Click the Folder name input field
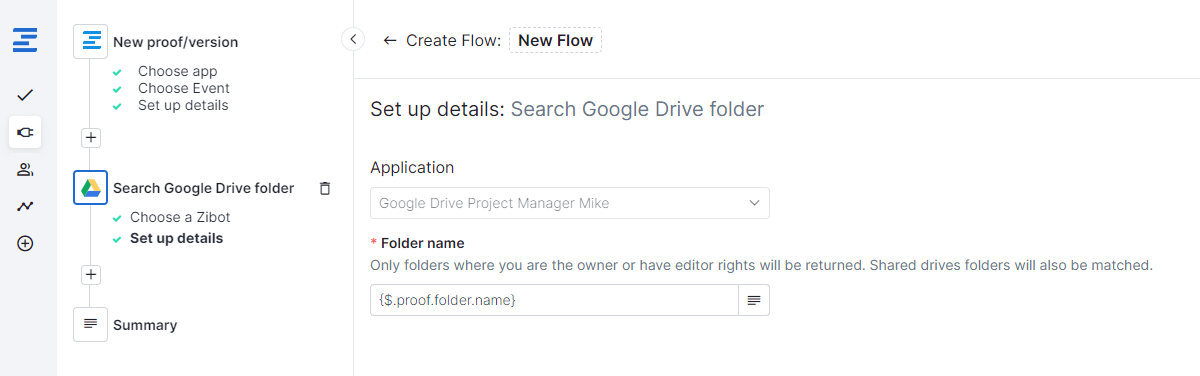 coord(554,300)
